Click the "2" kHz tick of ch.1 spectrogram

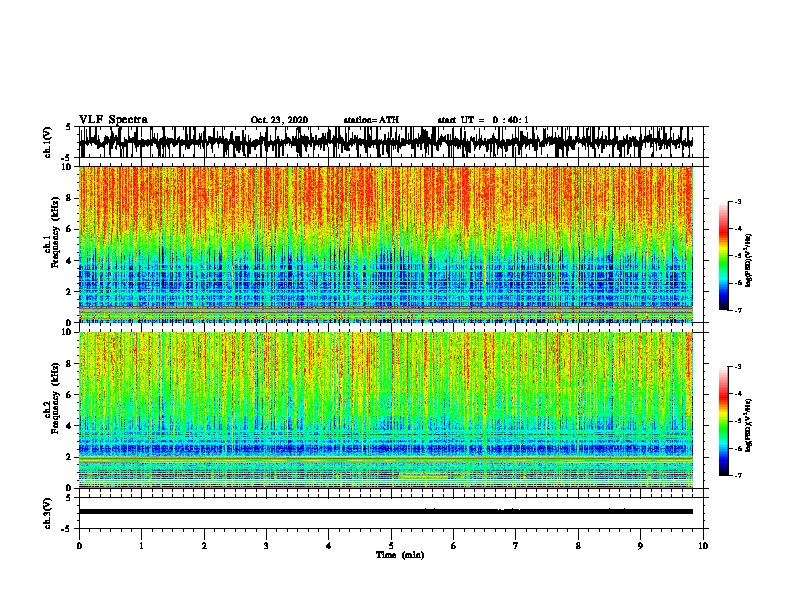coord(71,292)
